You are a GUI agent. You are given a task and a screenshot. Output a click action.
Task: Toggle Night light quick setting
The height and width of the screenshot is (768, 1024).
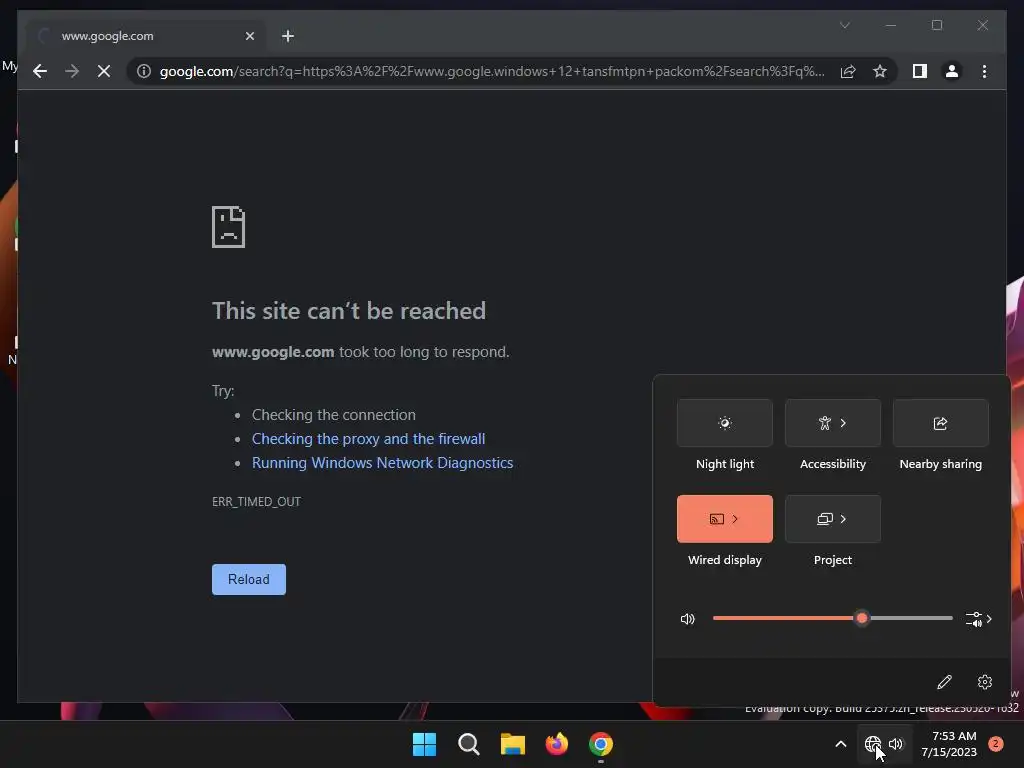[x=725, y=423]
